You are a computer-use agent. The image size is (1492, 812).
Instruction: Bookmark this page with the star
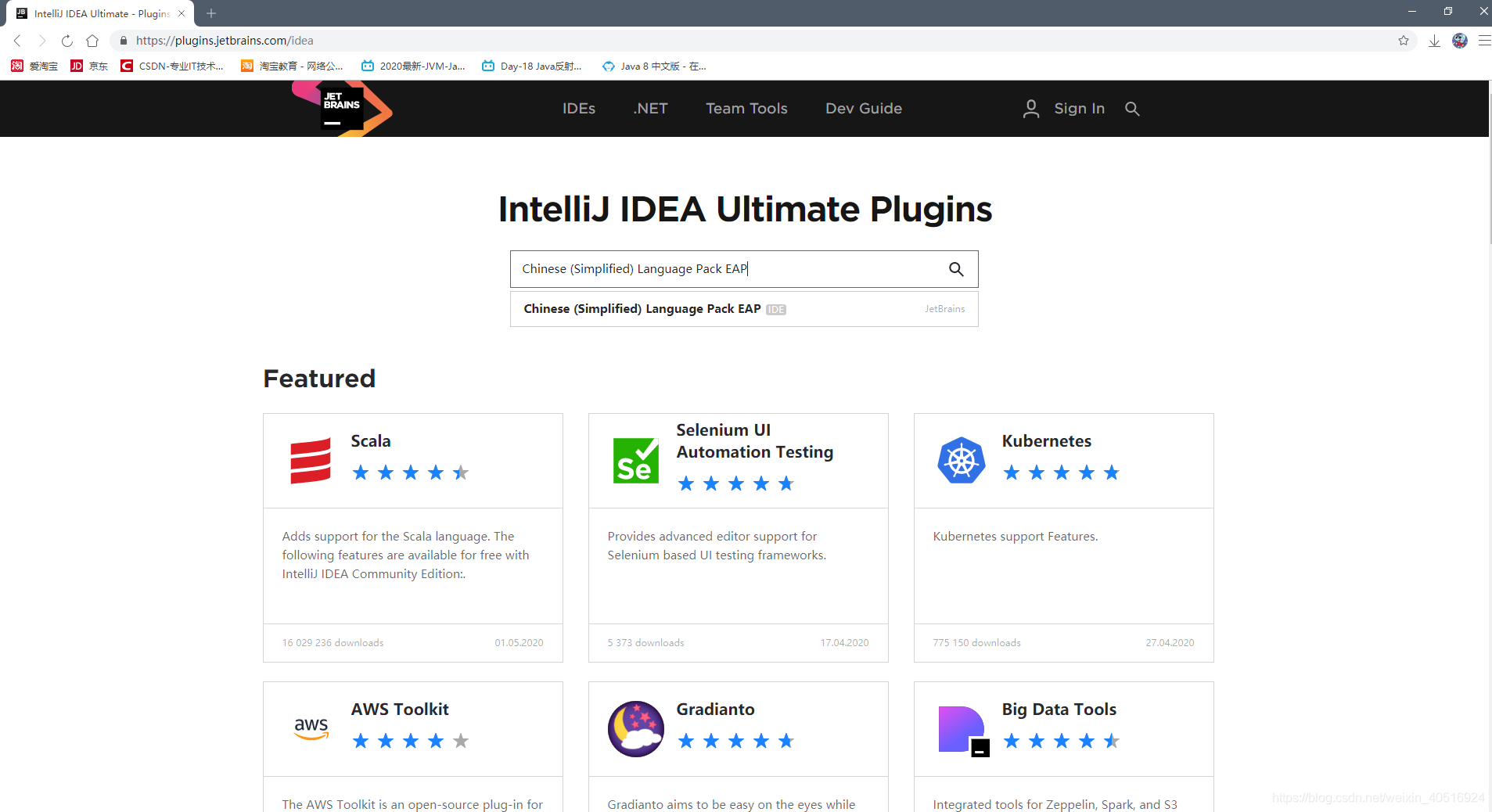[x=1404, y=41]
